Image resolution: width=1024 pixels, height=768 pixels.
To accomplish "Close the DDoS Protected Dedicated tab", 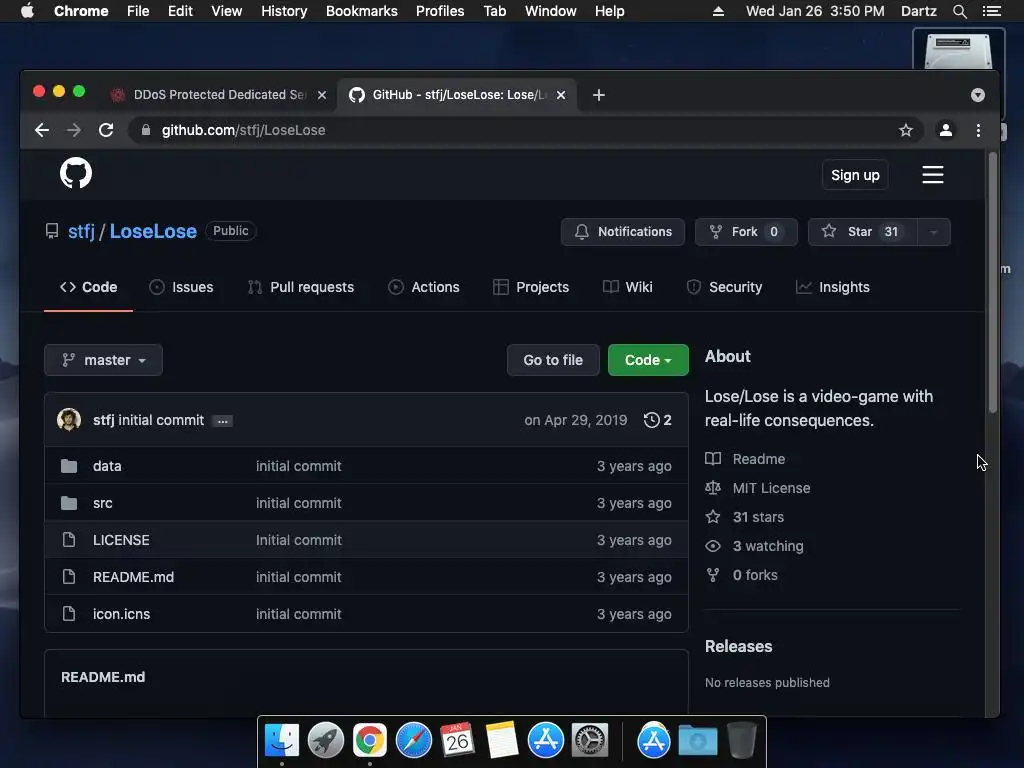I will [x=322, y=95].
